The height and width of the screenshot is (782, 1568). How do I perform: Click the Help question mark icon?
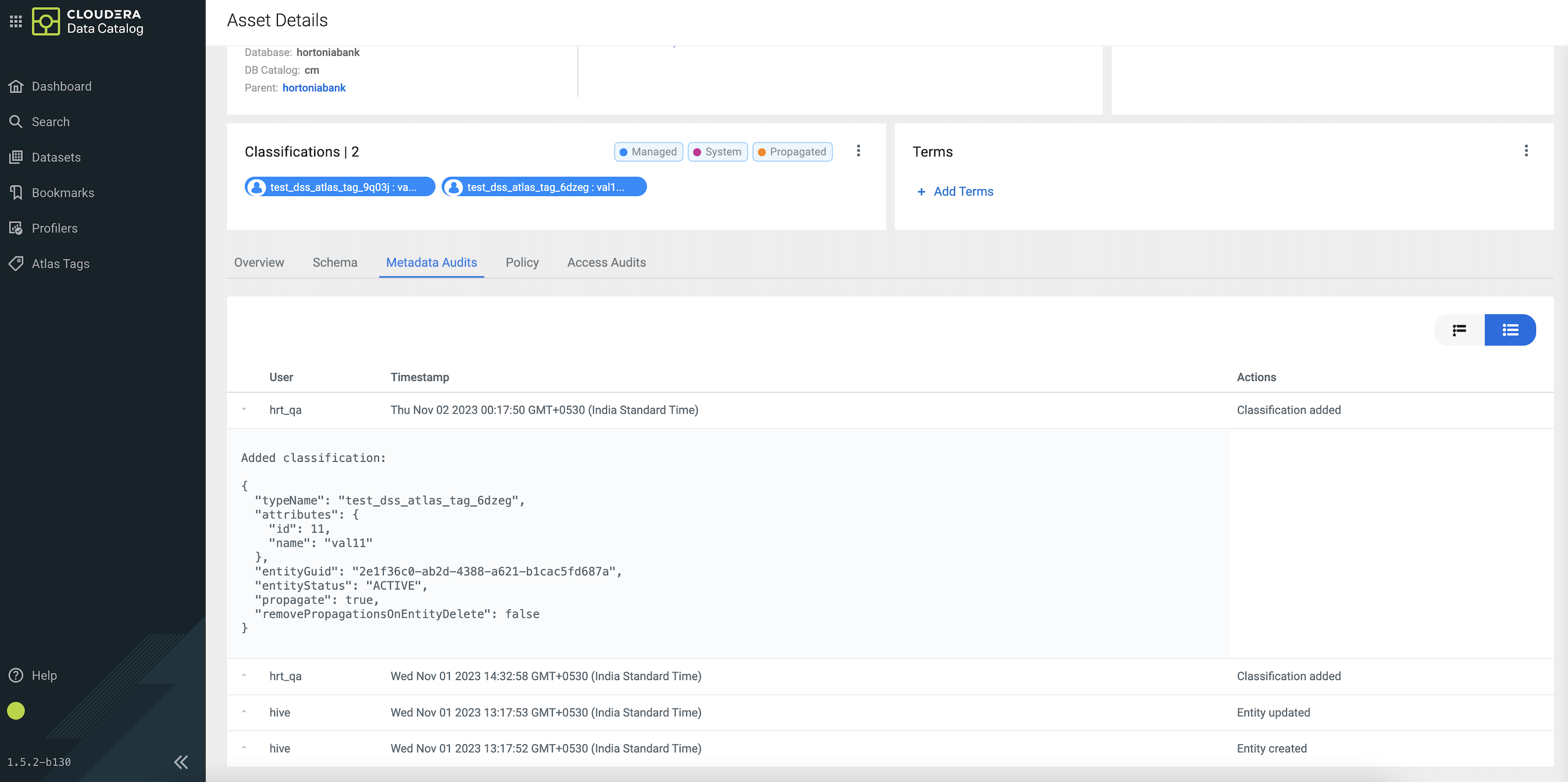16,676
